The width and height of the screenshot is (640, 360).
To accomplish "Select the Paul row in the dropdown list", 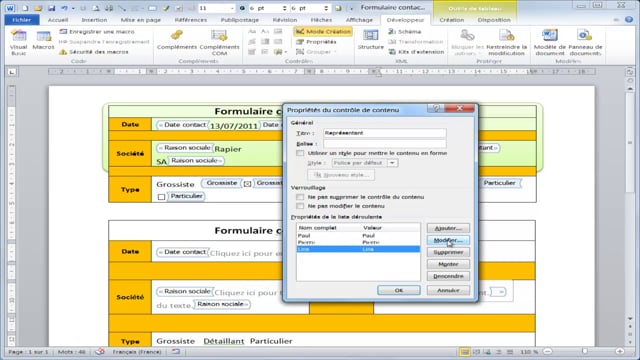I will (358, 236).
